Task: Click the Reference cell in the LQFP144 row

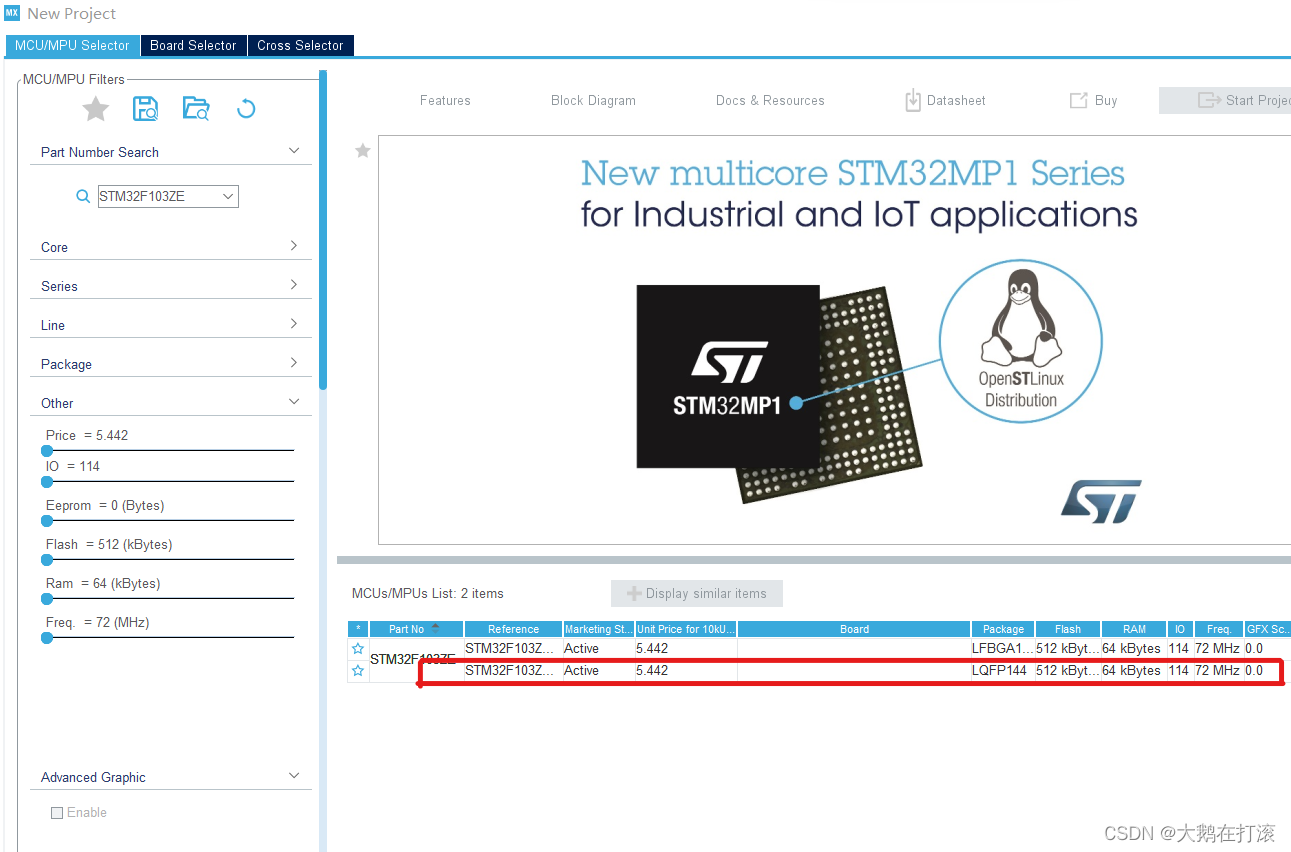Action: point(513,671)
